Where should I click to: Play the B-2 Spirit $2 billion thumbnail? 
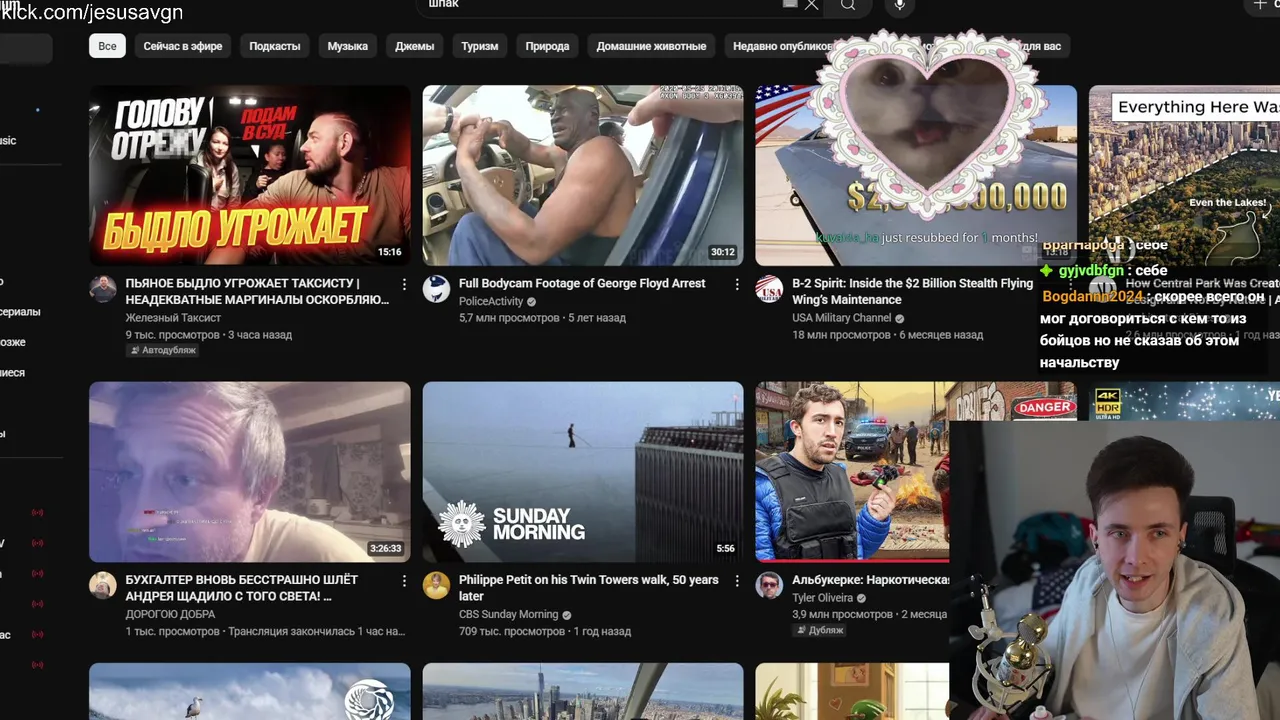pyautogui.click(x=916, y=175)
